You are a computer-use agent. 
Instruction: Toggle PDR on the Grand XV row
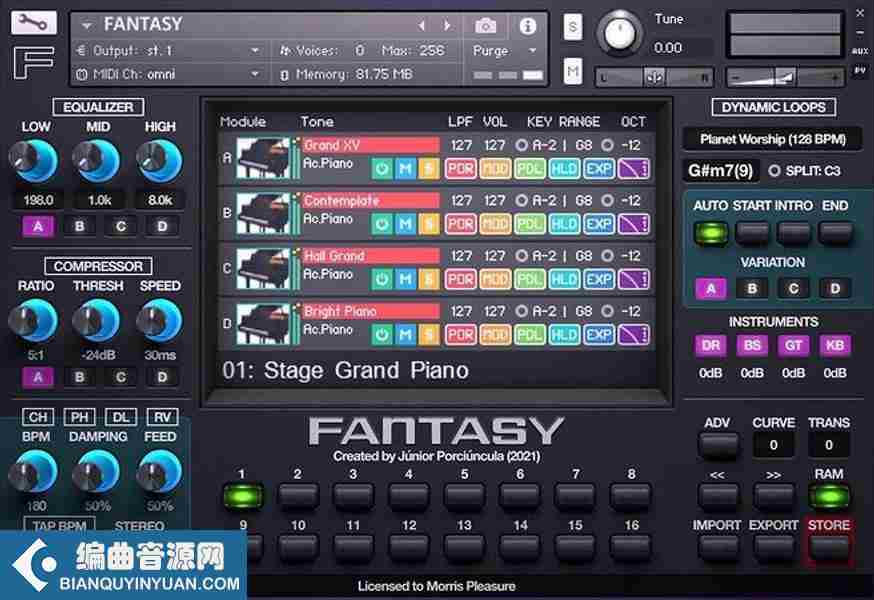[x=460, y=169]
